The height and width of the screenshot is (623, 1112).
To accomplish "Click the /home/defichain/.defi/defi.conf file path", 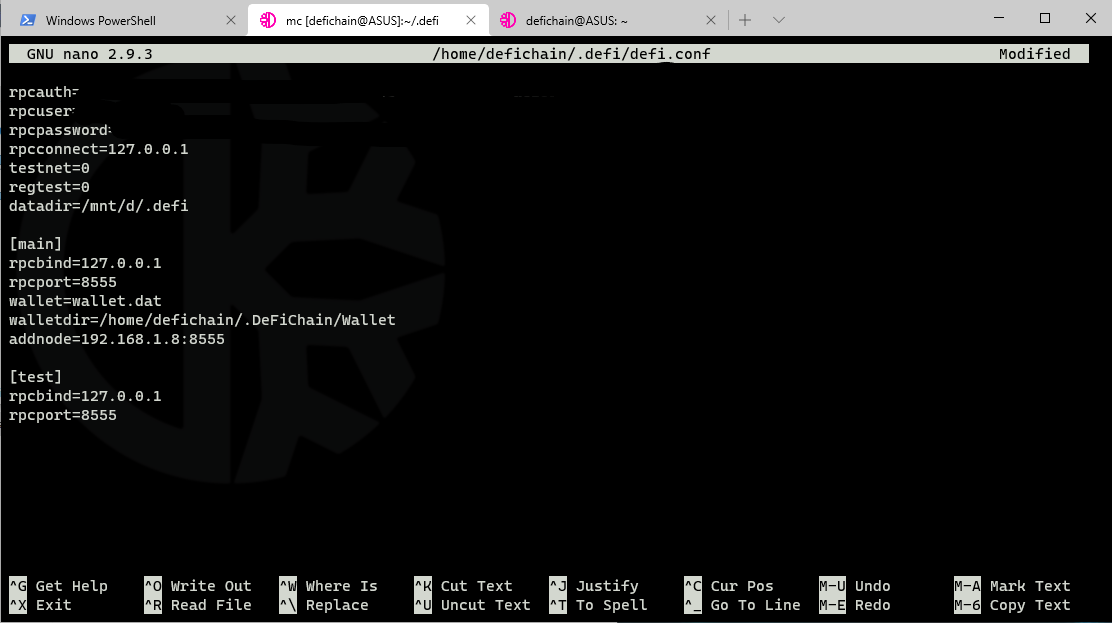I will tap(572, 54).
